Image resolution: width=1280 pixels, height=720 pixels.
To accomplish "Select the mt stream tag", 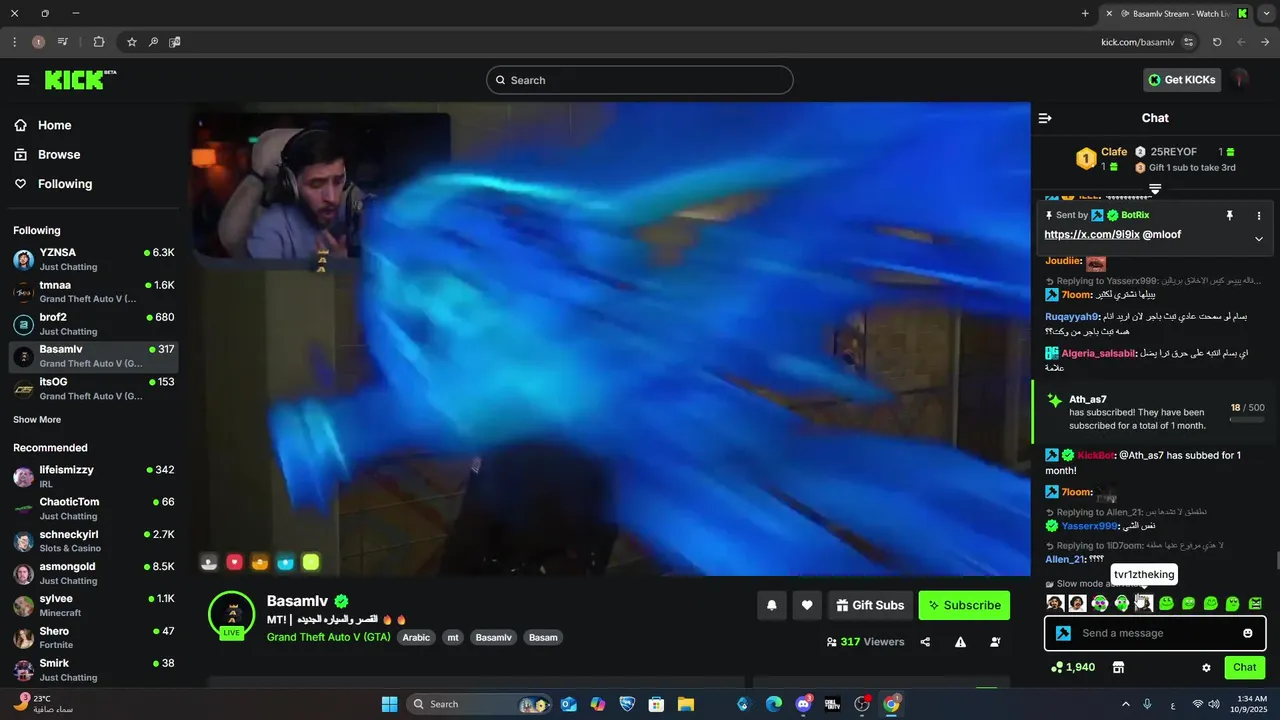I will click(453, 637).
